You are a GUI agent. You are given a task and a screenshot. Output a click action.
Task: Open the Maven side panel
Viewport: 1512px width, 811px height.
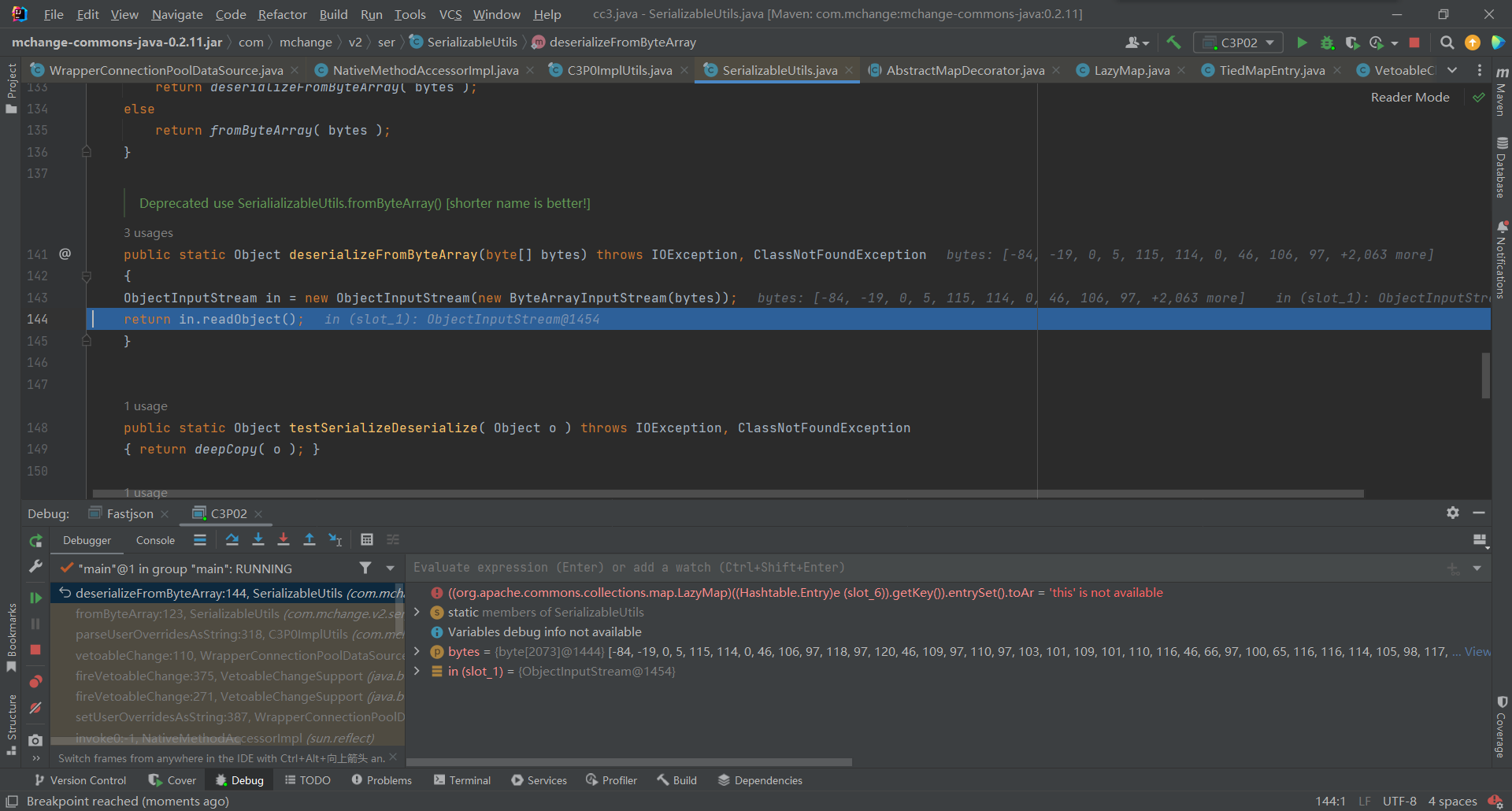[1502, 90]
